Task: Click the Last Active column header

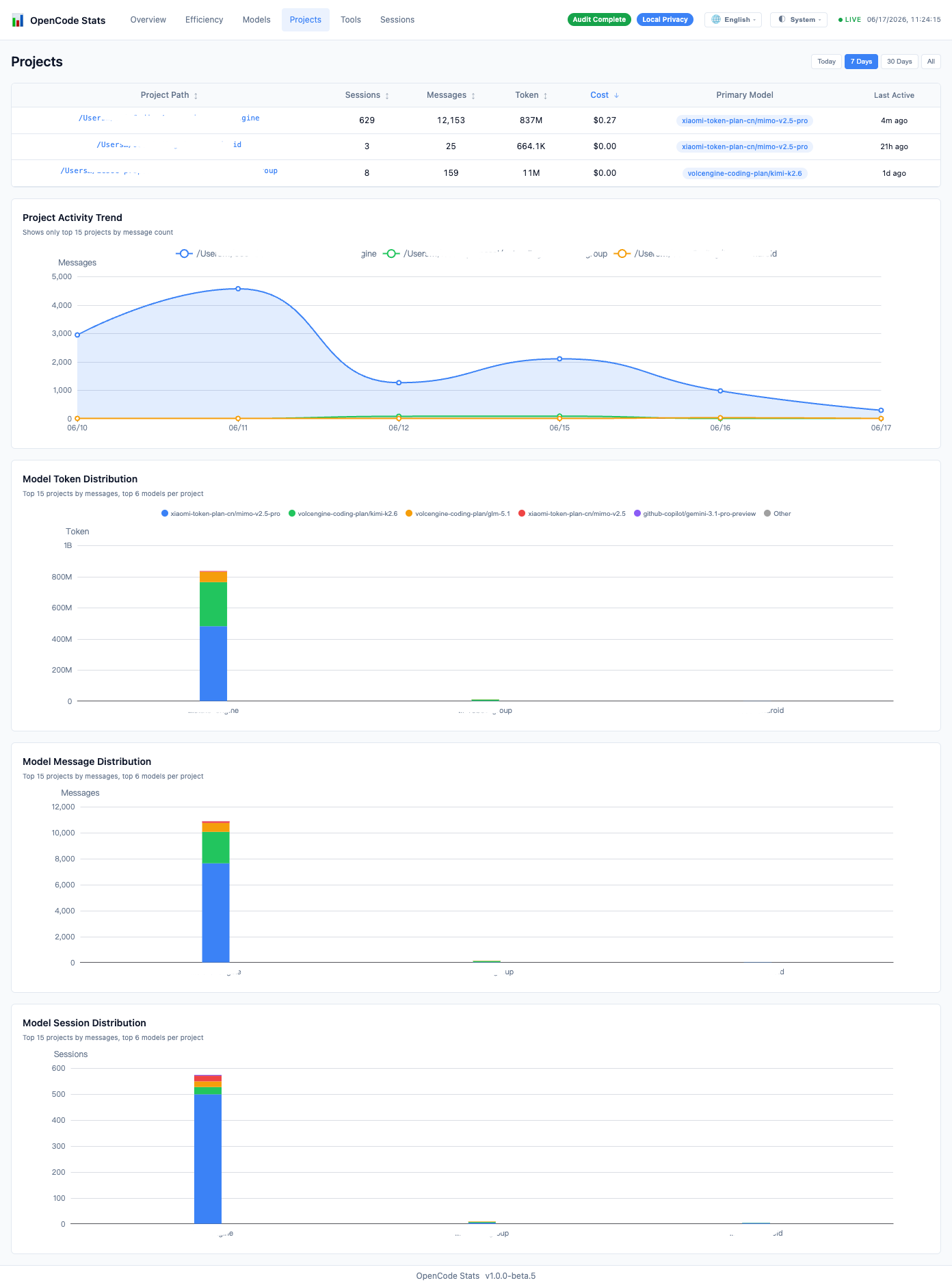Action: pyautogui.click(x=894, y=95)
